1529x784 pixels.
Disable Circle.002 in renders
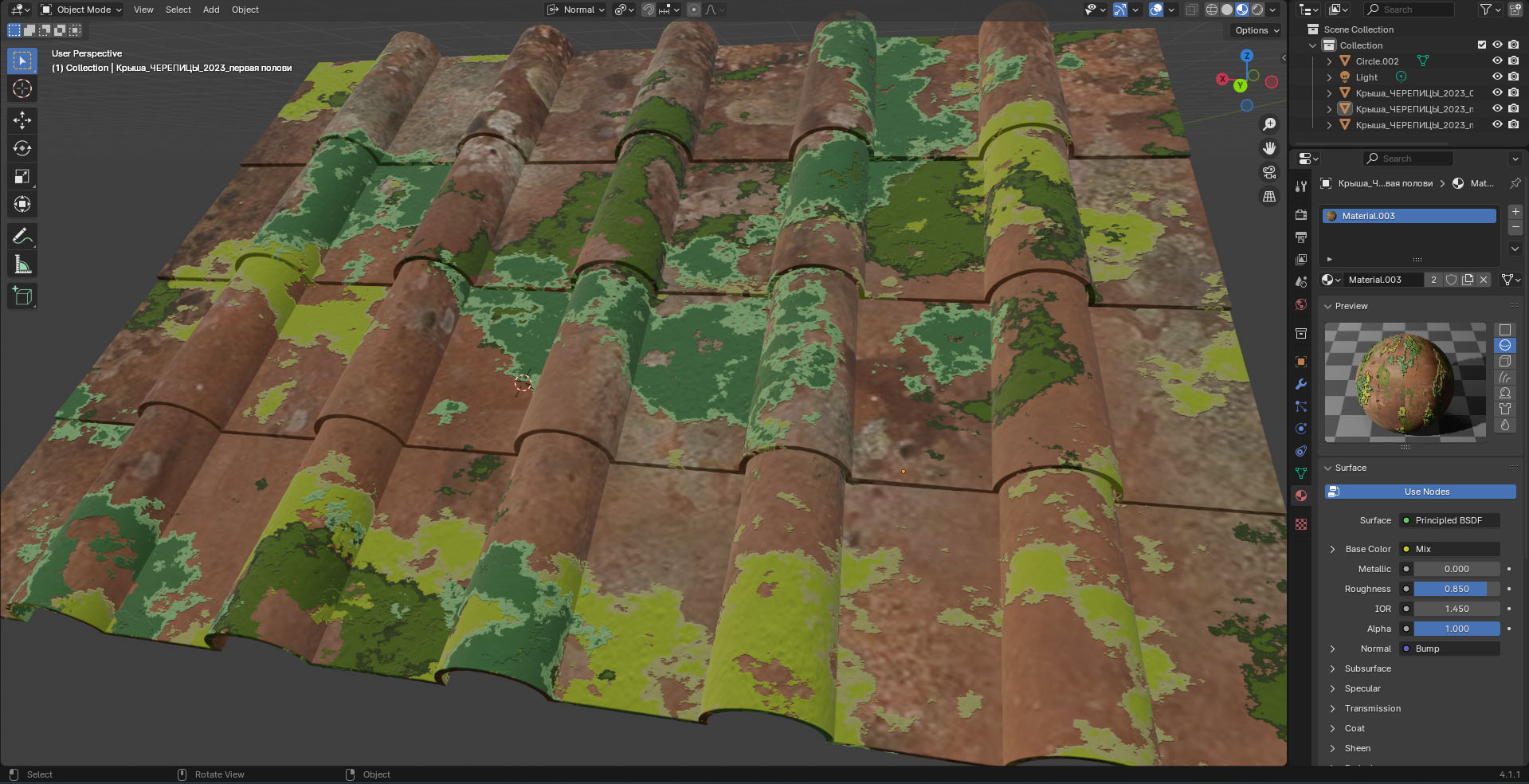[1513, 61]
